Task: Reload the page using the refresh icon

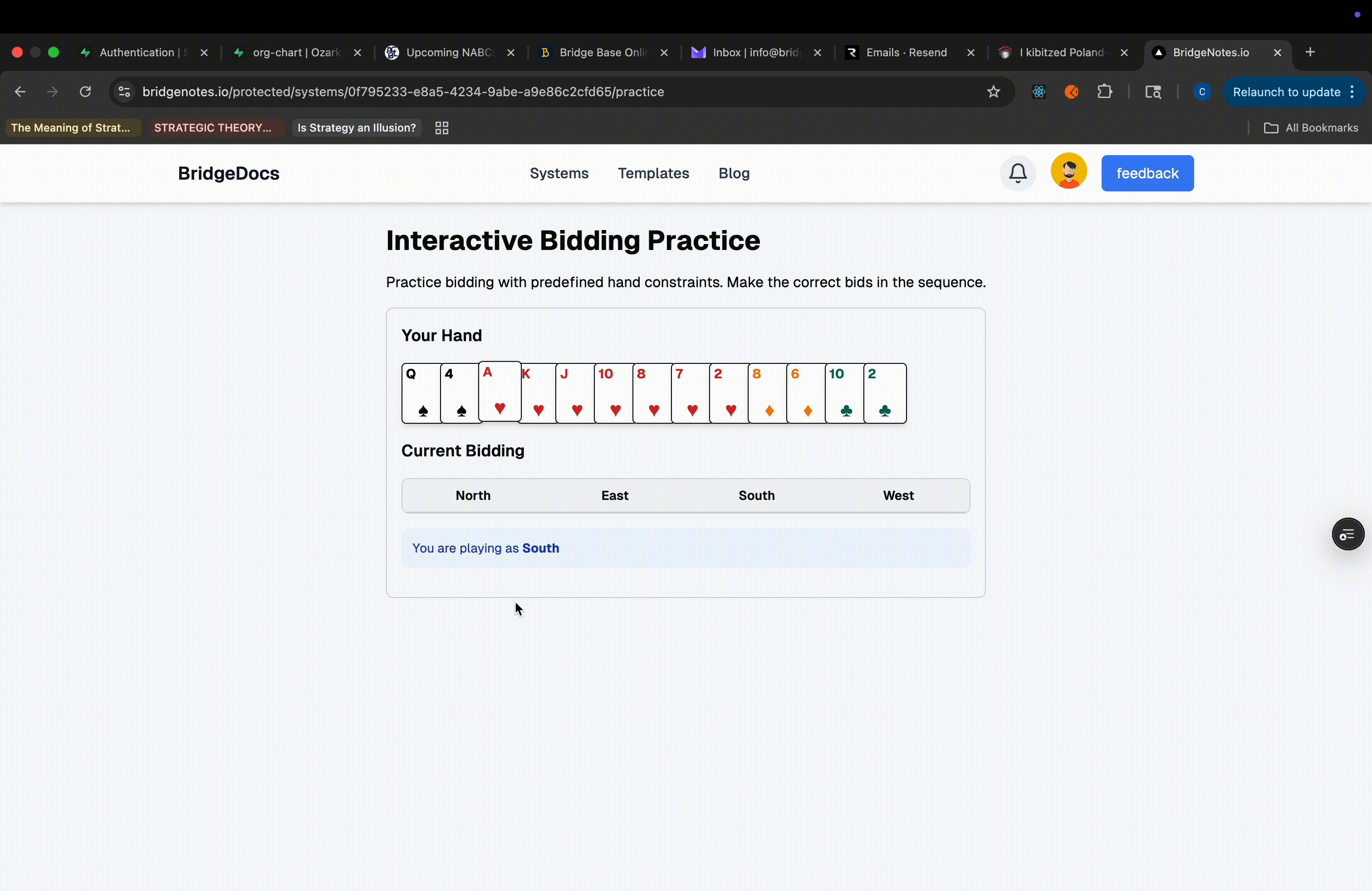Action: pyautogui.click(x=85, y=92)
